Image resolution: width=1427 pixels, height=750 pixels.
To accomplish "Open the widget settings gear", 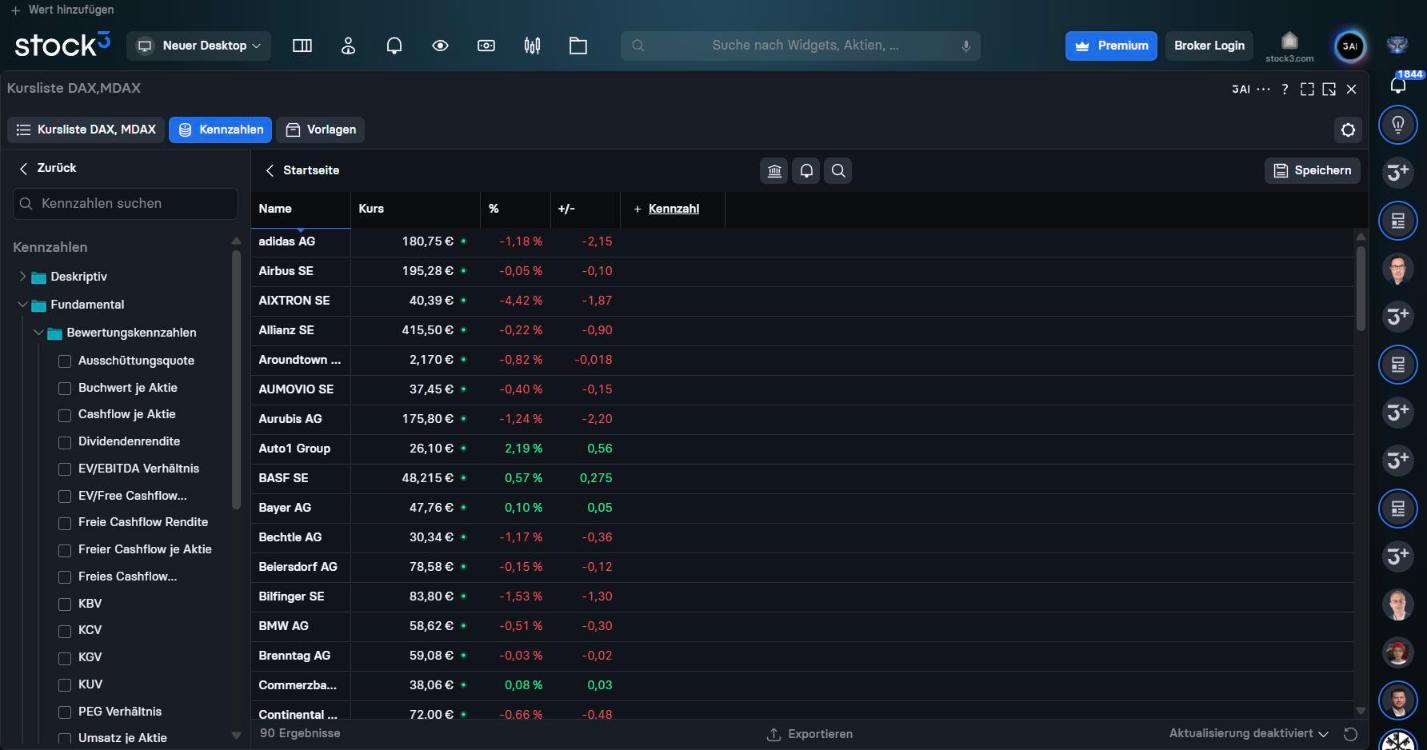I will tap(1348, 130).
